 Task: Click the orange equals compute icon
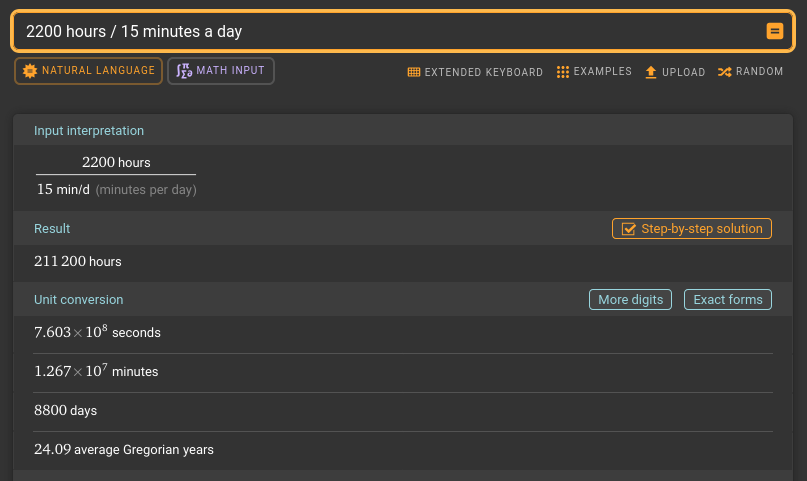click(774, 31)
